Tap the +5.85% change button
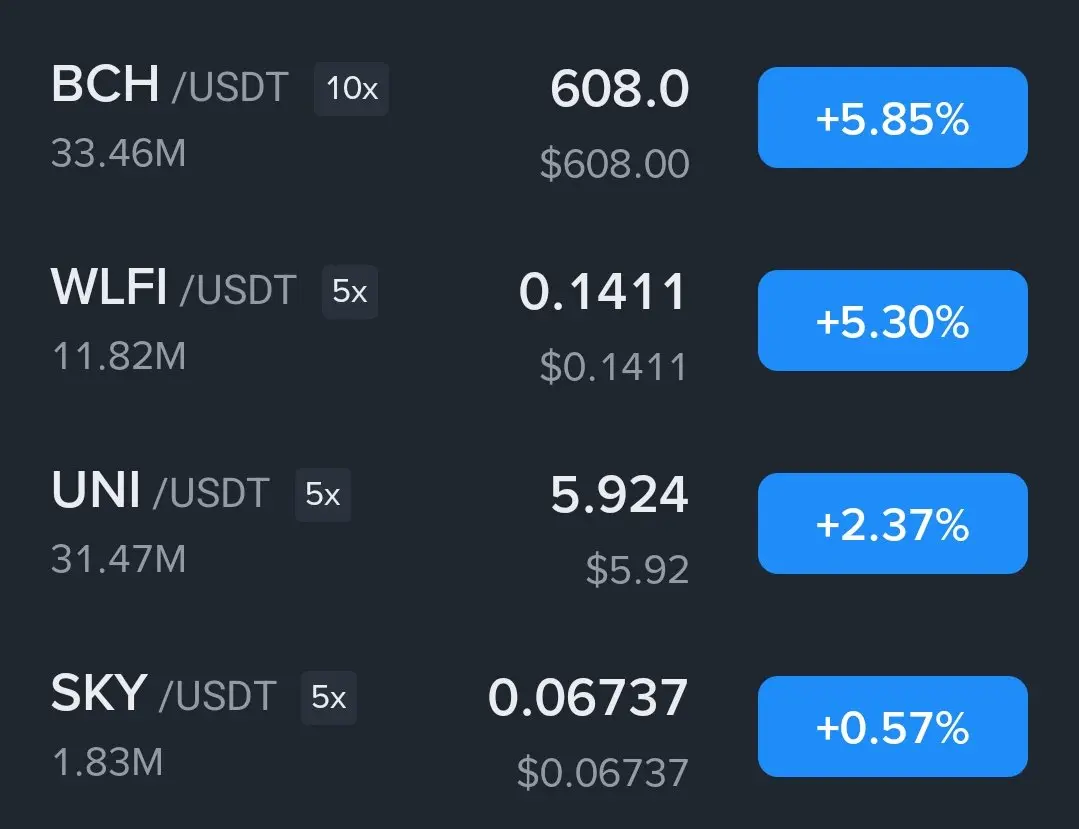The height and width of the screenshot is (829, 1079). pos(893,118)
